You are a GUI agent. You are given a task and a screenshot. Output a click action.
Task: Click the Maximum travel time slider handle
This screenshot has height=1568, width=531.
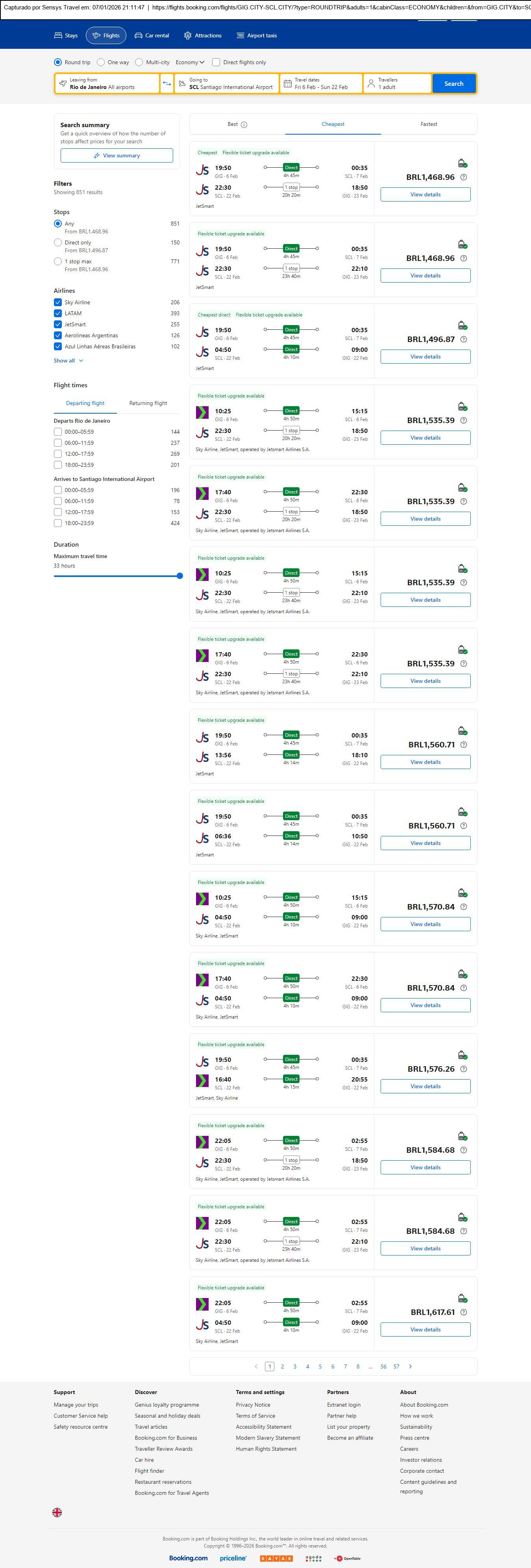tap(179, 576)
